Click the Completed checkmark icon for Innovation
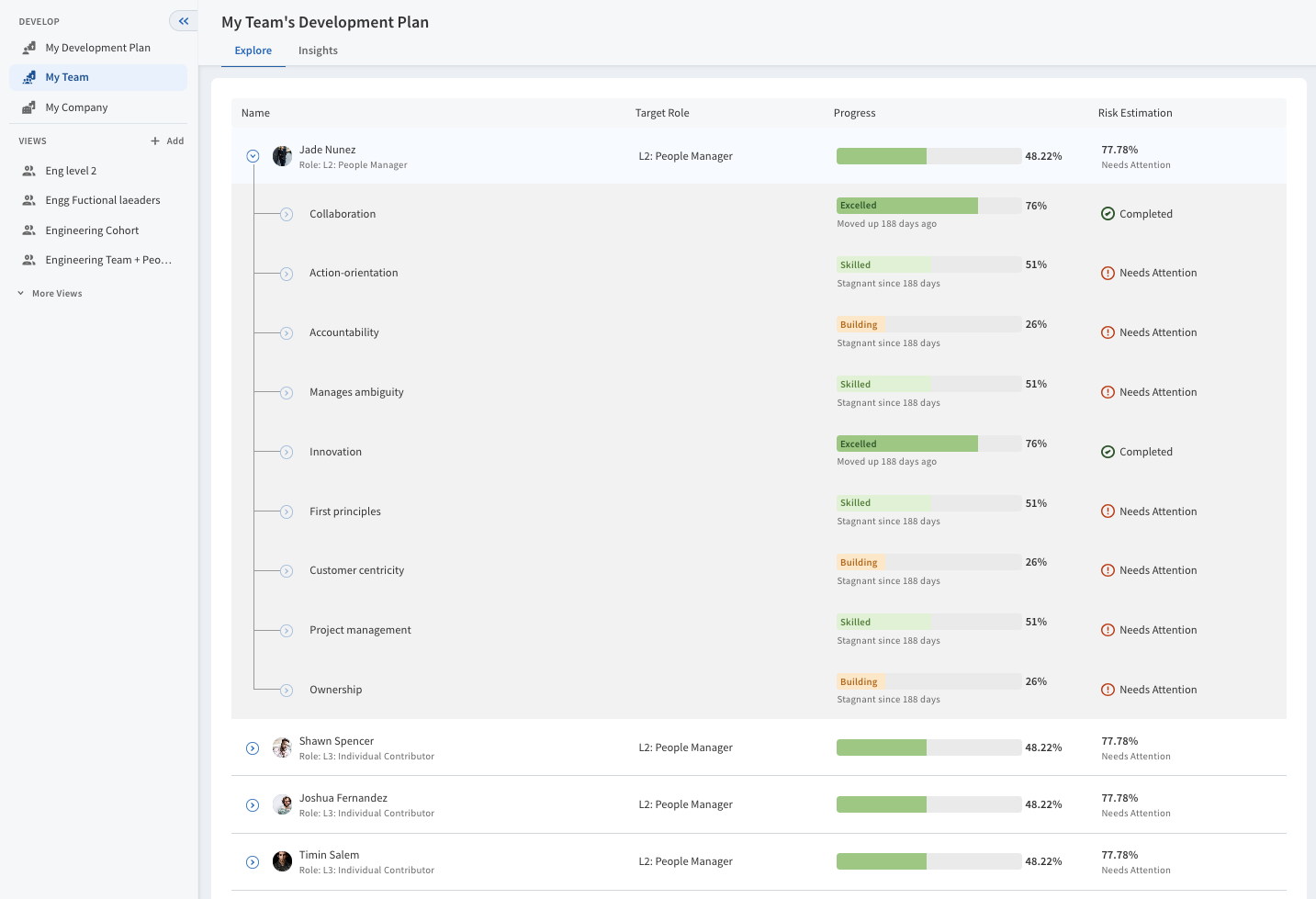 [1108, 452]
